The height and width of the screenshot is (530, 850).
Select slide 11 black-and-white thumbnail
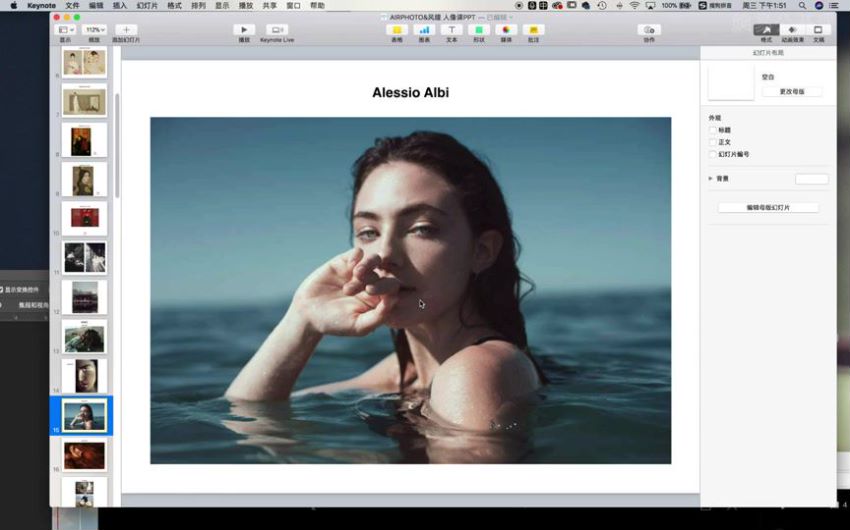(84, 258)
